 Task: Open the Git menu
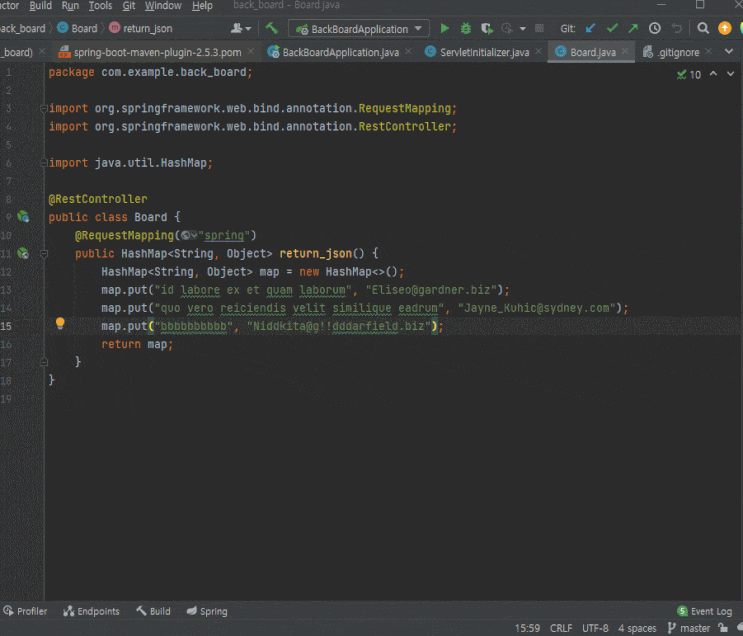(129, 6)
